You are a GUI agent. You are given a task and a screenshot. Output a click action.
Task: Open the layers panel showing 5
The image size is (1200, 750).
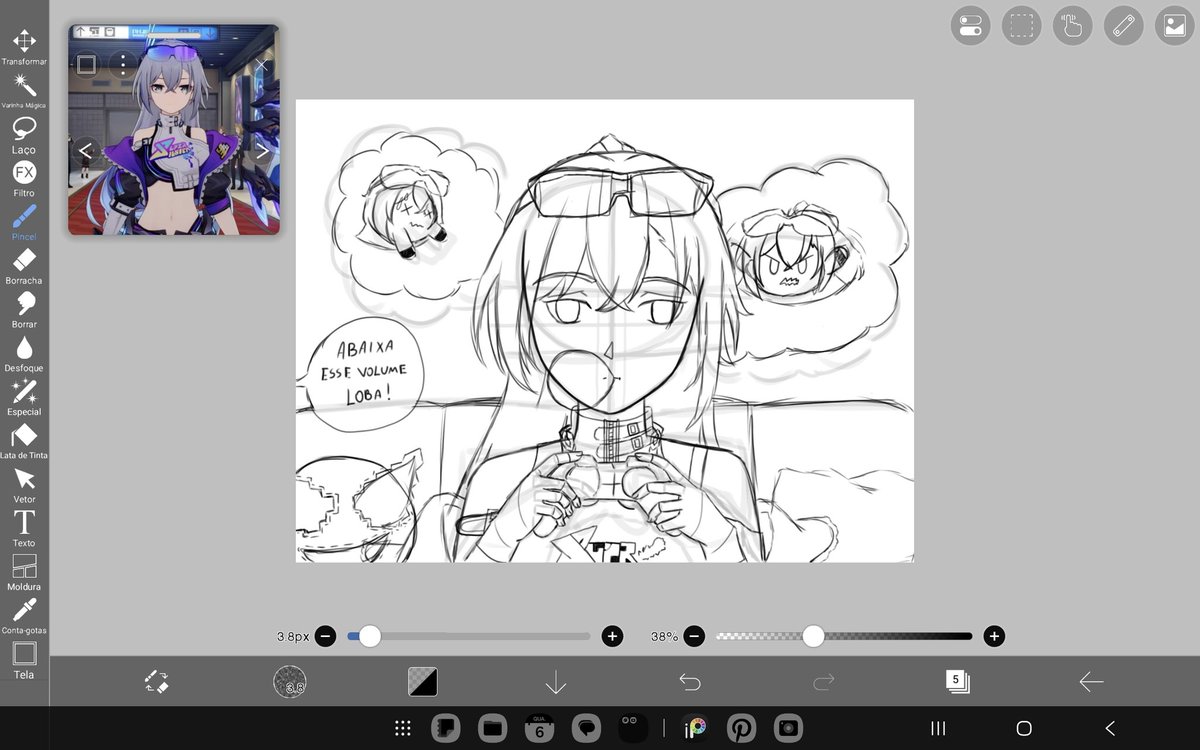(x=957, y=681)
